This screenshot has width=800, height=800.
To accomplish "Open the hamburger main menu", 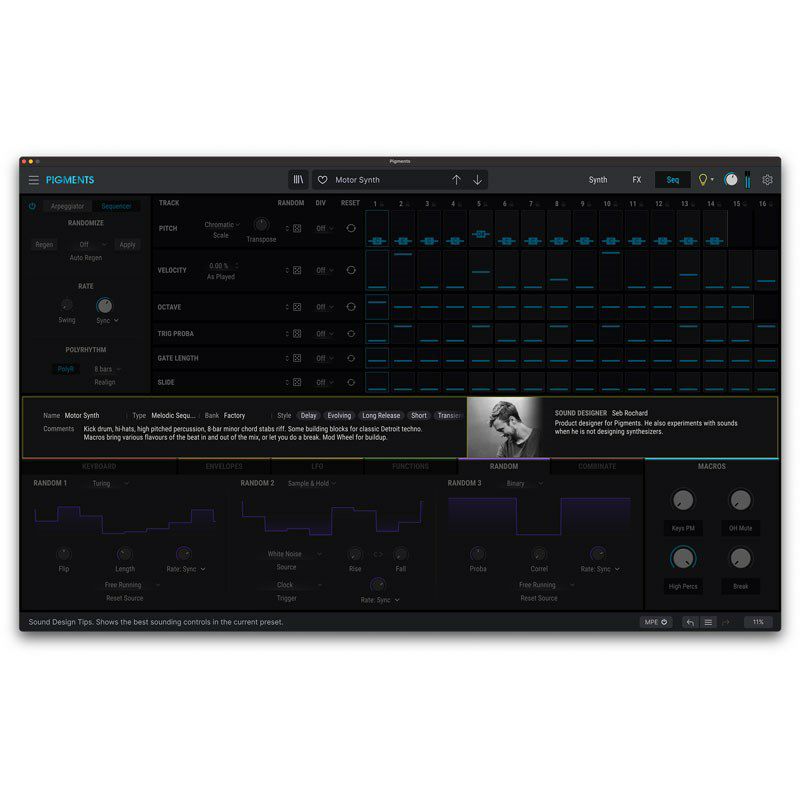I will (x=34, y=180).
